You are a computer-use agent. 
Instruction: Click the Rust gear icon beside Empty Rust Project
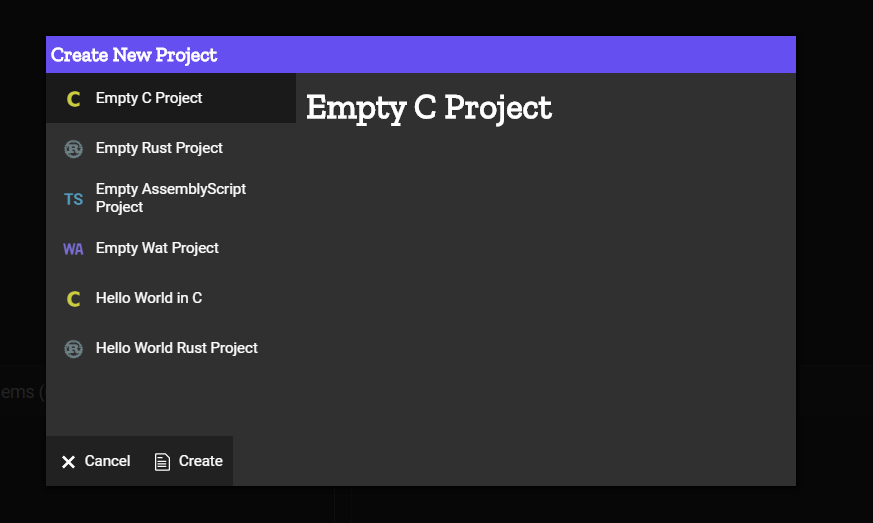[73, 149]
